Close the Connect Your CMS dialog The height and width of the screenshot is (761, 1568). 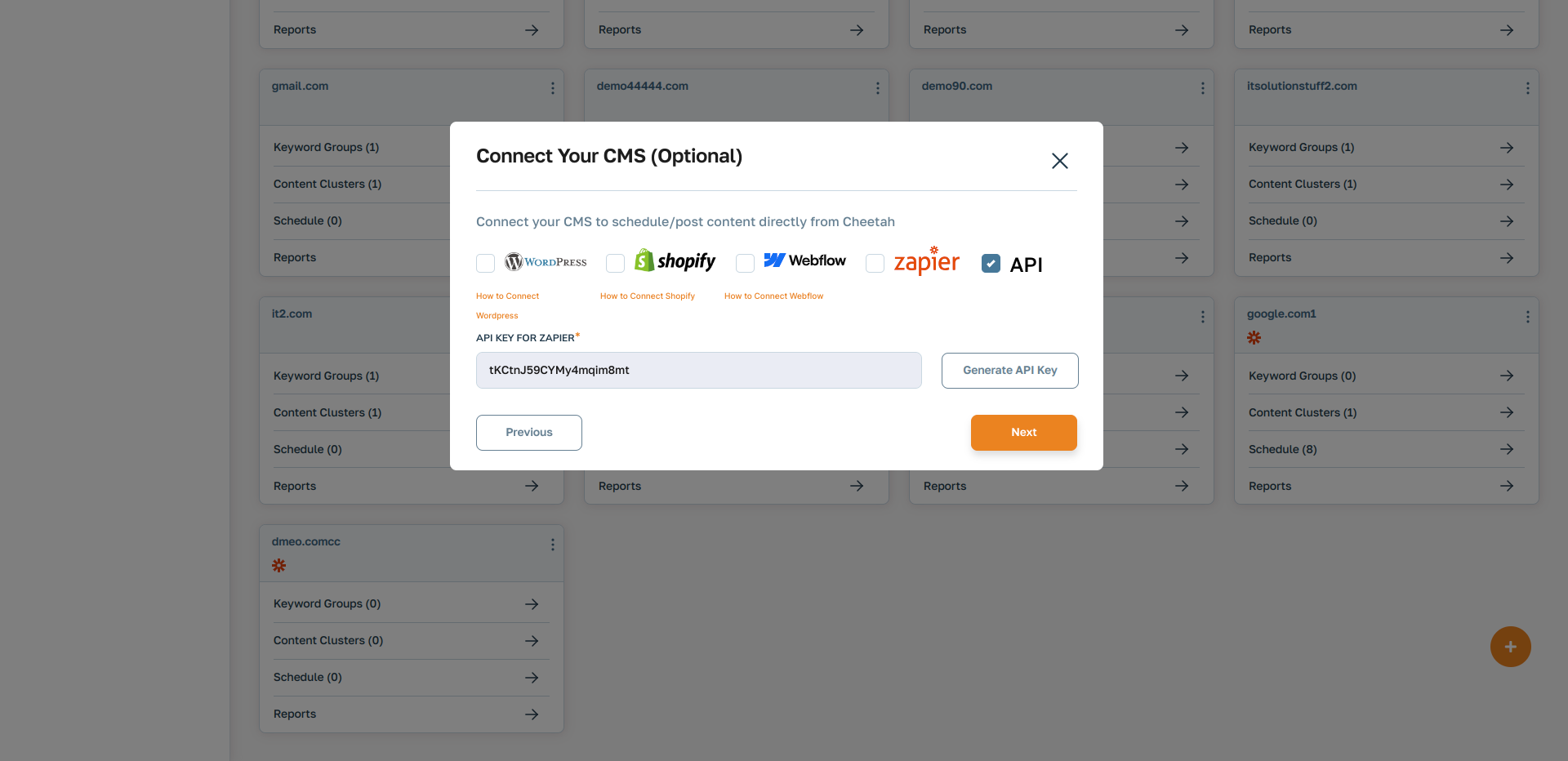click(1059, 161)
